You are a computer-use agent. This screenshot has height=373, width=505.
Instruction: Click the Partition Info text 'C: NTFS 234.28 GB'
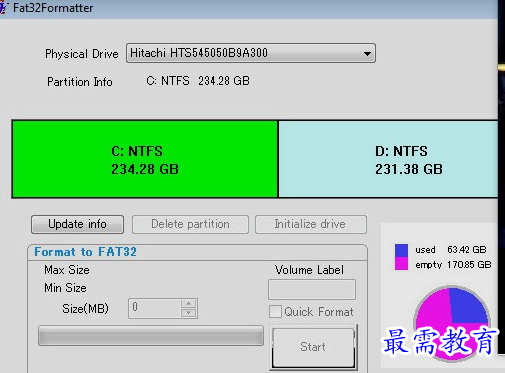[x=198, y=81]
